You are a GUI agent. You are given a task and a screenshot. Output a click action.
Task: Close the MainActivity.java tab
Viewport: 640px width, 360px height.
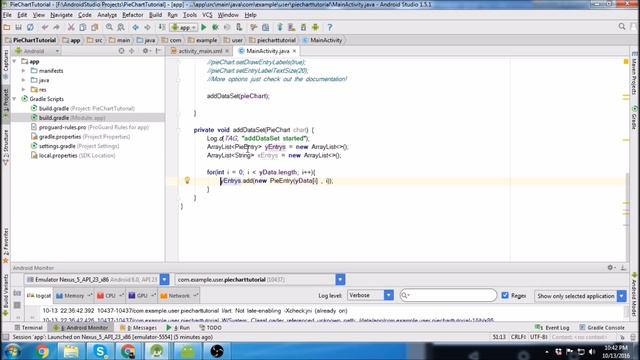294,51
